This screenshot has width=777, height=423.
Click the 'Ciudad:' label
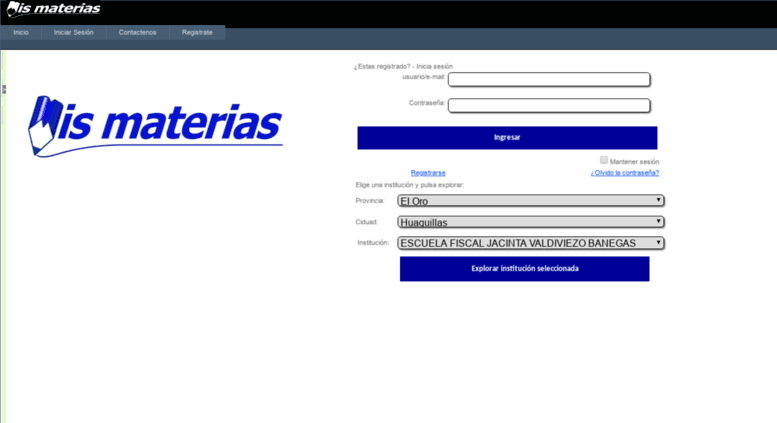pos(367,222)
